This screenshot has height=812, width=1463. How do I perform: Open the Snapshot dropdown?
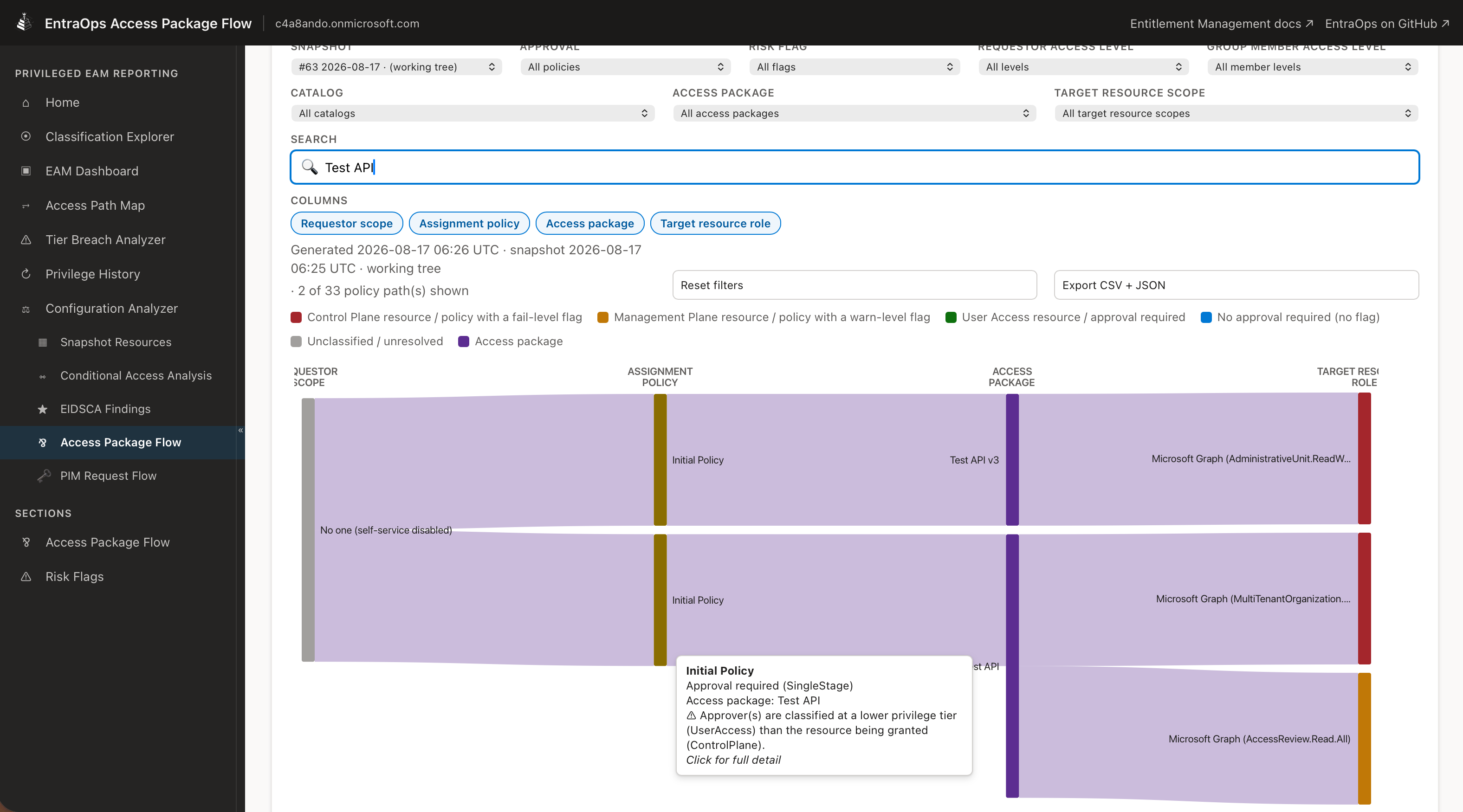[396, 67]
